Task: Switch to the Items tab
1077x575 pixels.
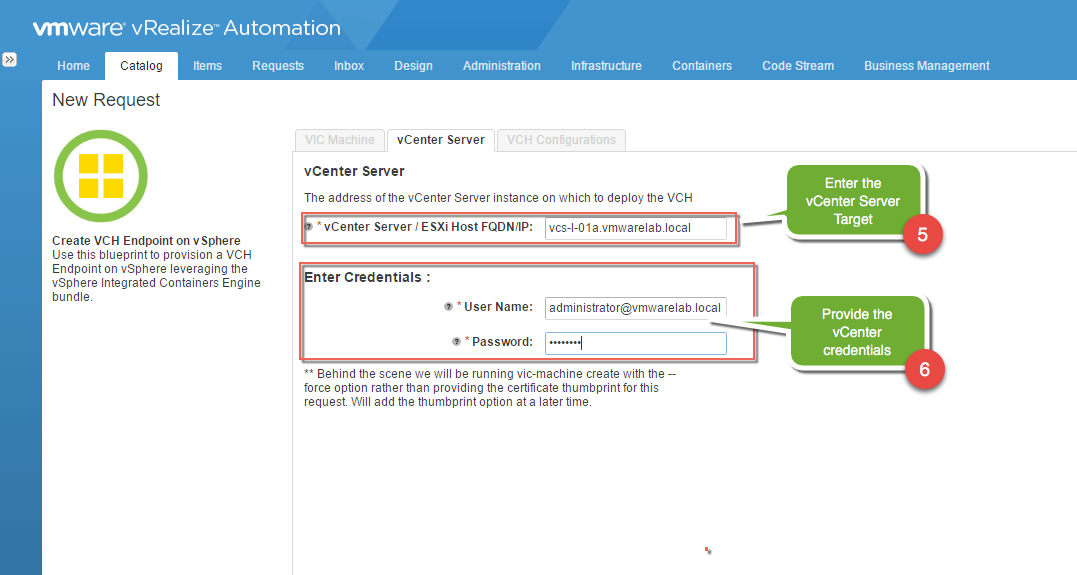Action: [x=207, y=66]
